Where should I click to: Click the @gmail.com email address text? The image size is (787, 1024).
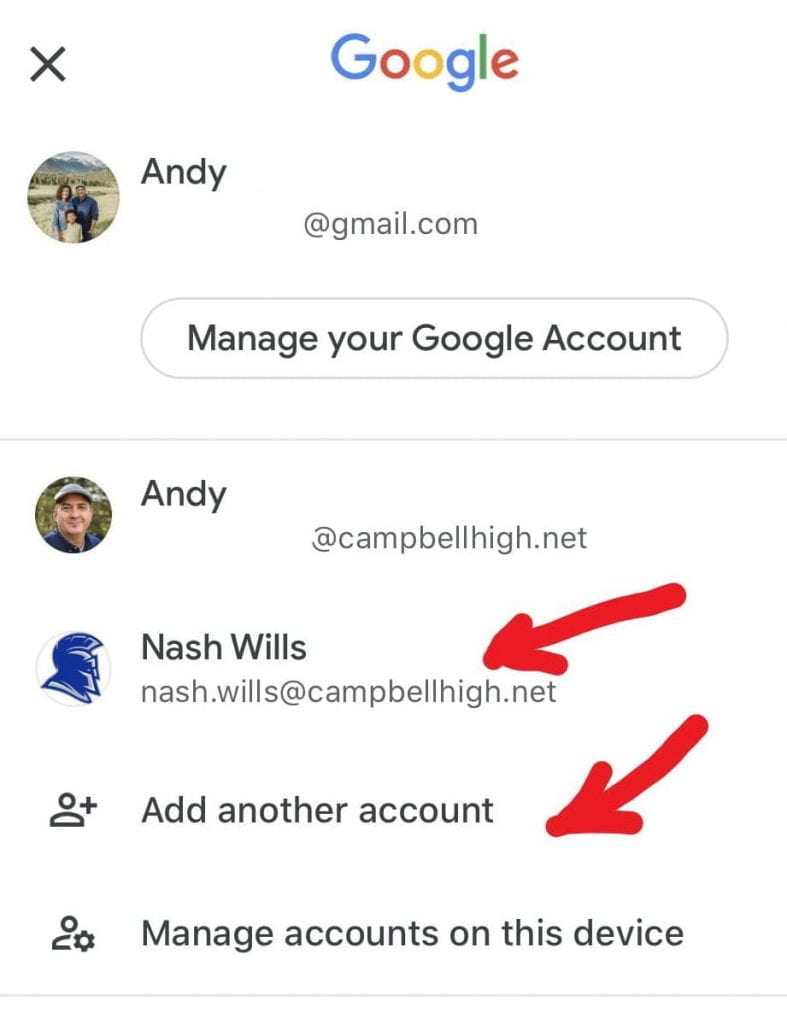391,225
